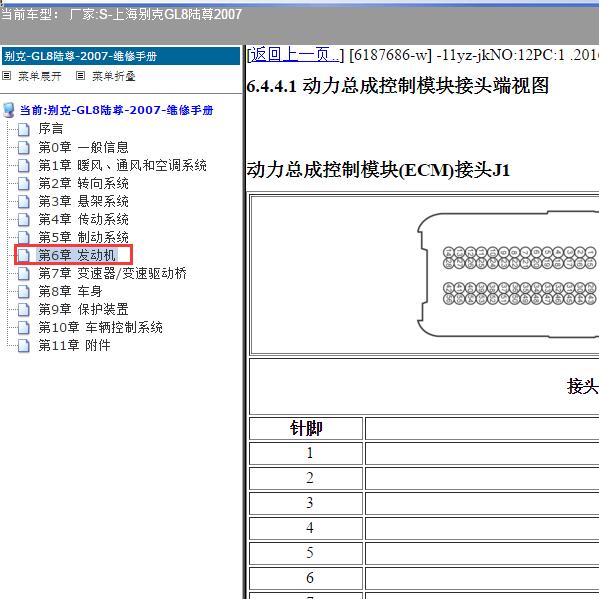Click page icon next to 第4章
This screenshot has height=599, width=599.
[24, 220]
